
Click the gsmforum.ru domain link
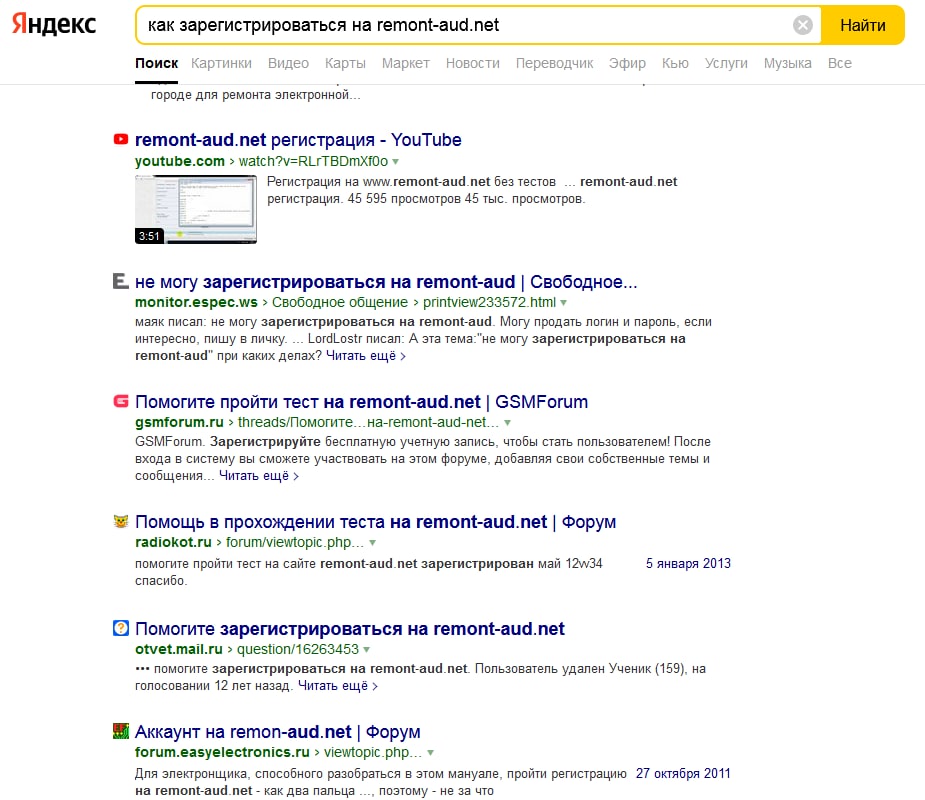[179, 422]
